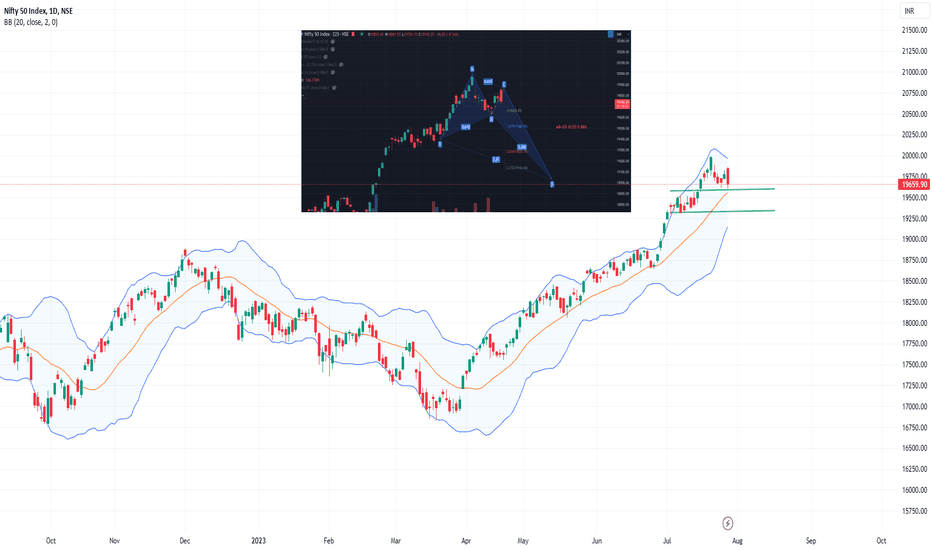Click the 18000.00 price axis label
Image resolution: width=932 pixels, height=550 pixels.
tap(915, 323)
